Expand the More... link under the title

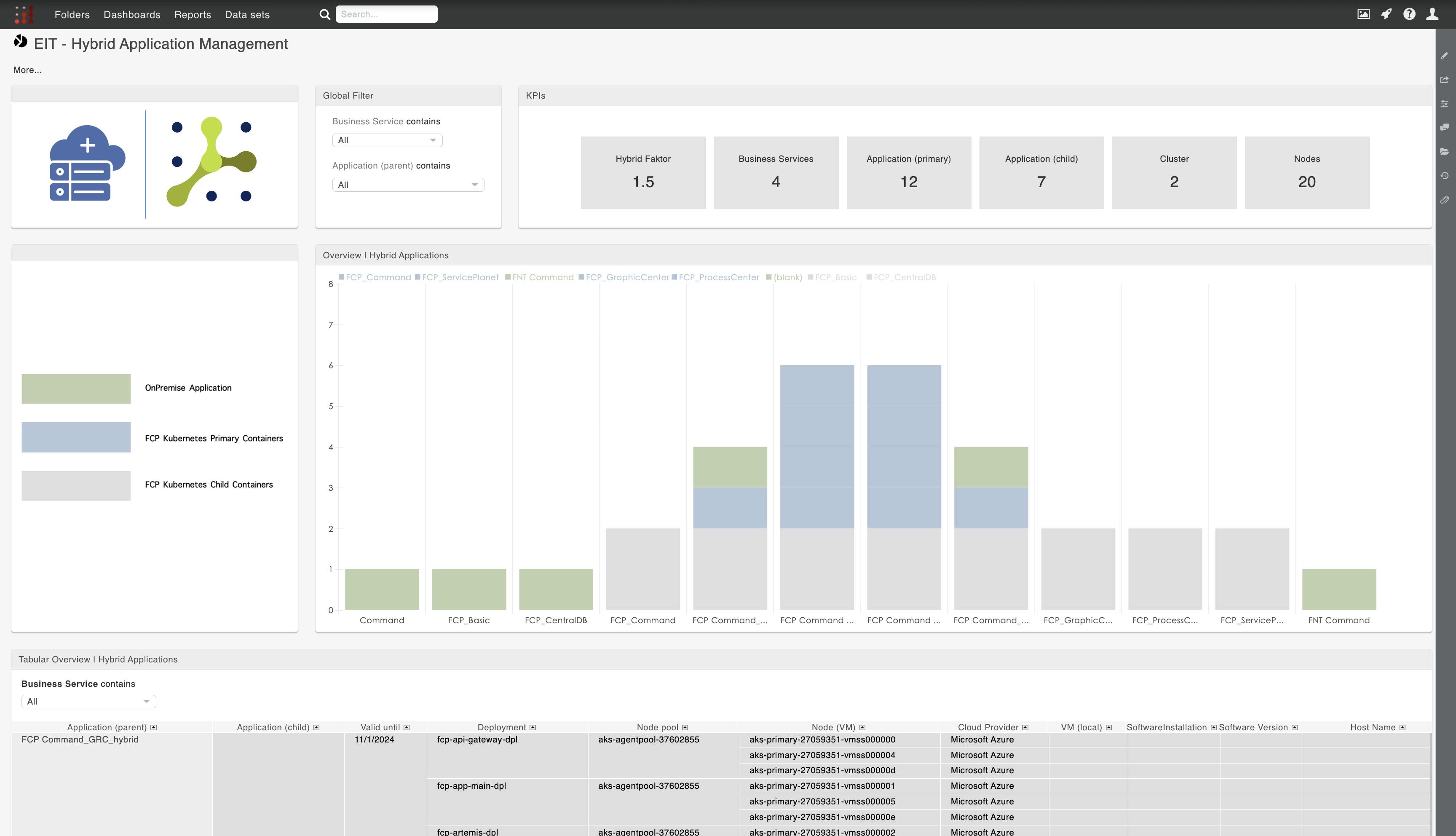pyautogui.click(x=27, y=70)
